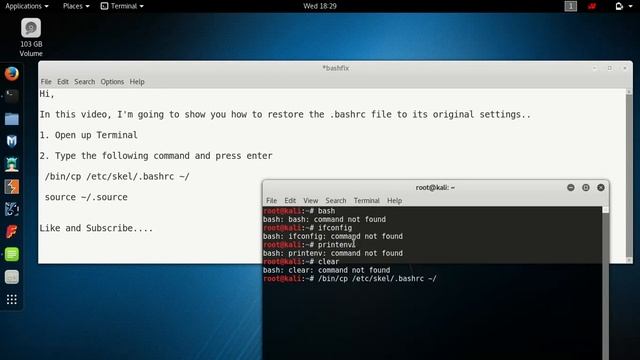Viewport: 640px width, 360px height.
Task: Open Edit menu in bashfix editor
Action: (x=63, y=82)
